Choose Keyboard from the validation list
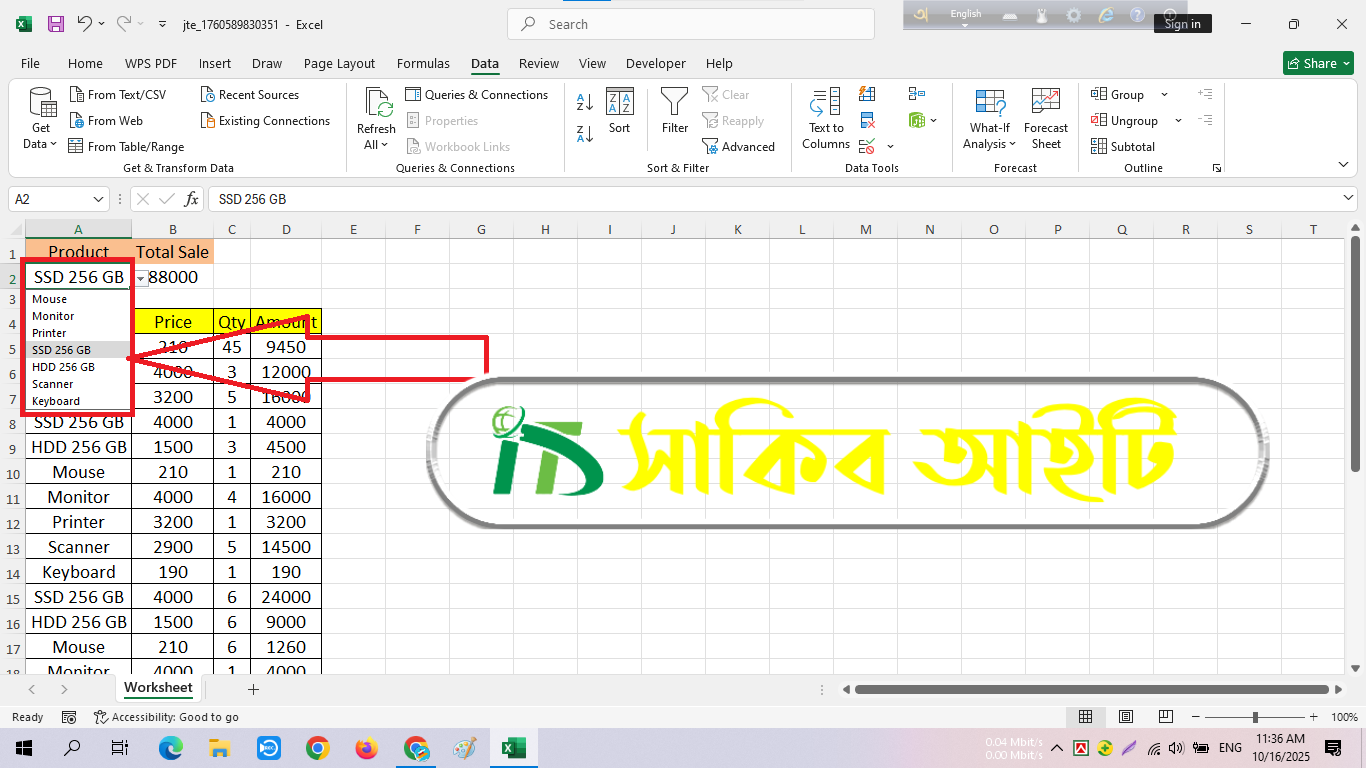 pyautogui.click(x=56, y=401)
